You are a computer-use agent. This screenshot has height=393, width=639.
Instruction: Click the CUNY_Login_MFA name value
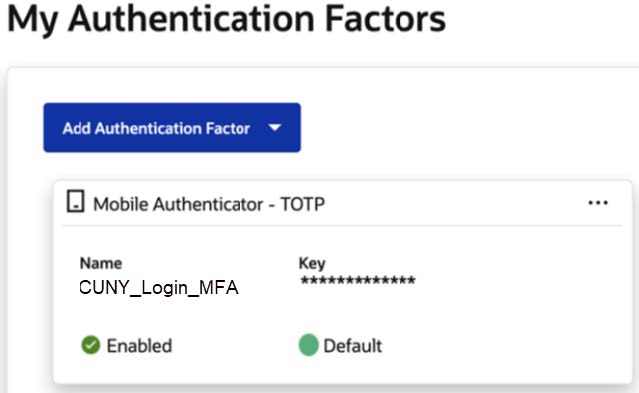pos(159,287)
